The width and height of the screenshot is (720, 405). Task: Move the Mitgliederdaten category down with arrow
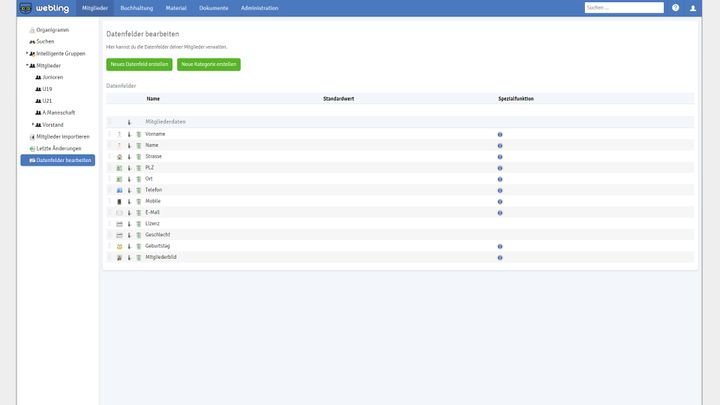point(129,122)
